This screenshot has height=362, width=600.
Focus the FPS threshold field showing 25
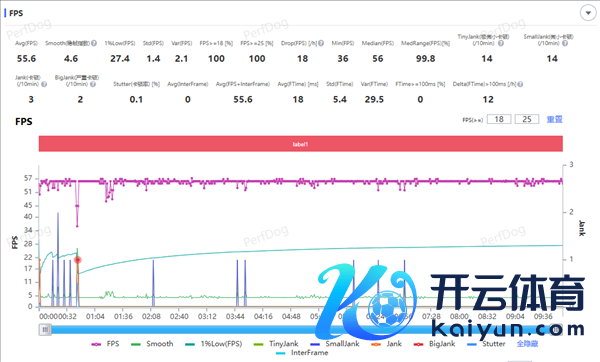pyautogui.click(x=527, y=119)
